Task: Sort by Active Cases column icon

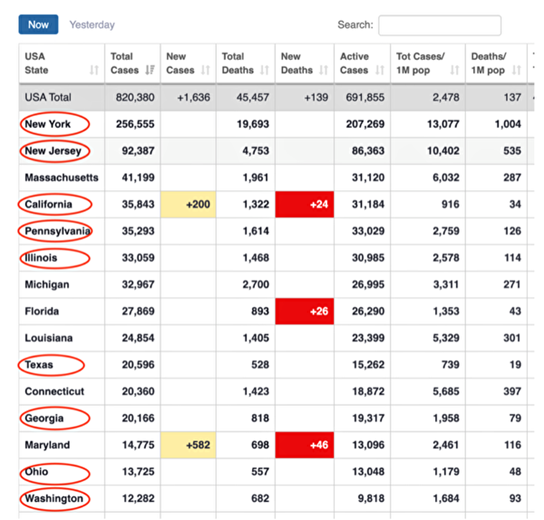Action: (380, 70)
